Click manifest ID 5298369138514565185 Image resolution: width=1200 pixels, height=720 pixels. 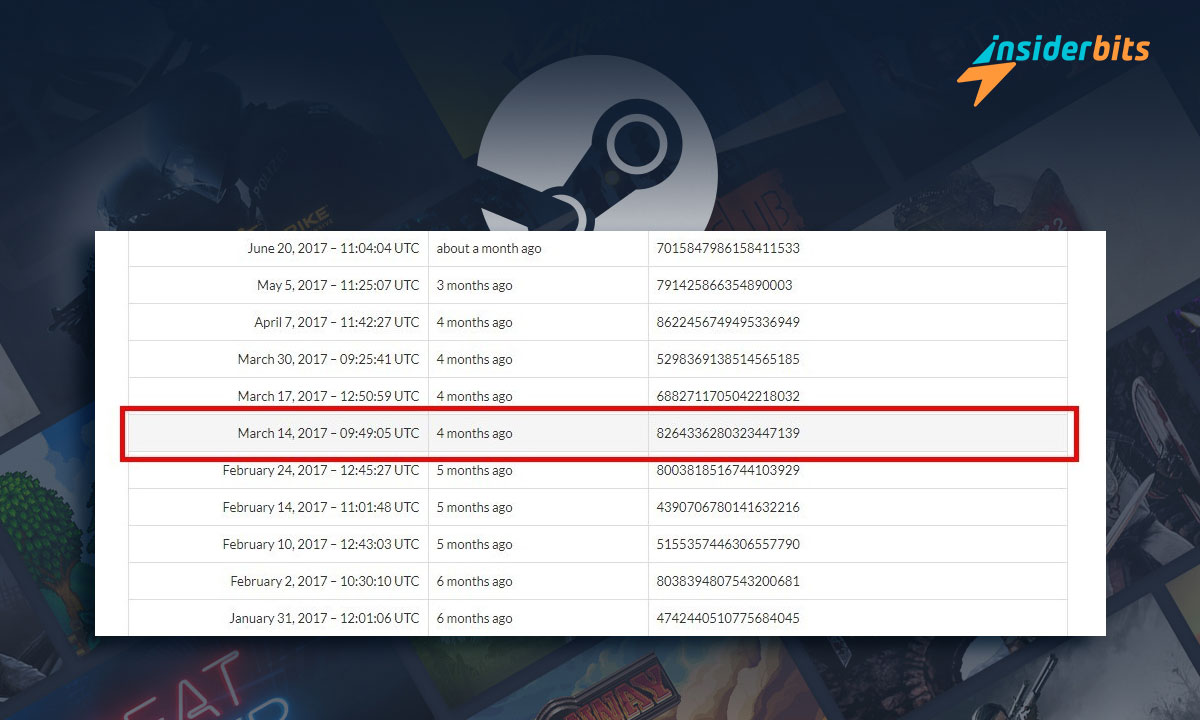point(727,359)
